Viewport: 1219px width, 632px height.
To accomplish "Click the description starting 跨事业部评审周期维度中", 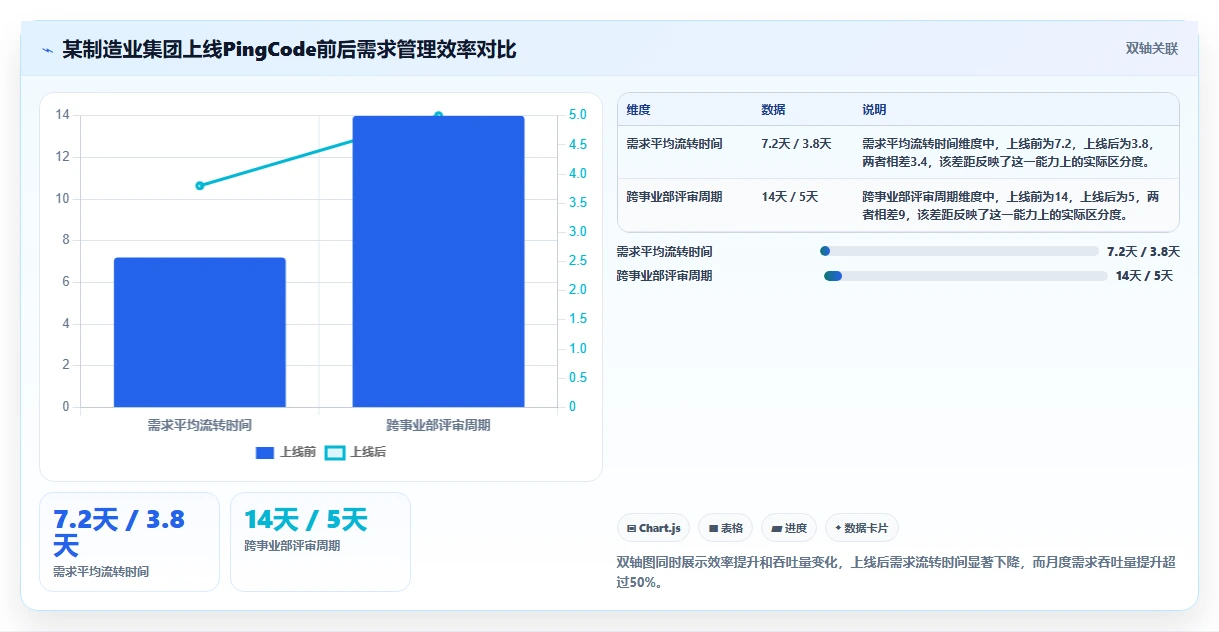I will click(1012, 205).
